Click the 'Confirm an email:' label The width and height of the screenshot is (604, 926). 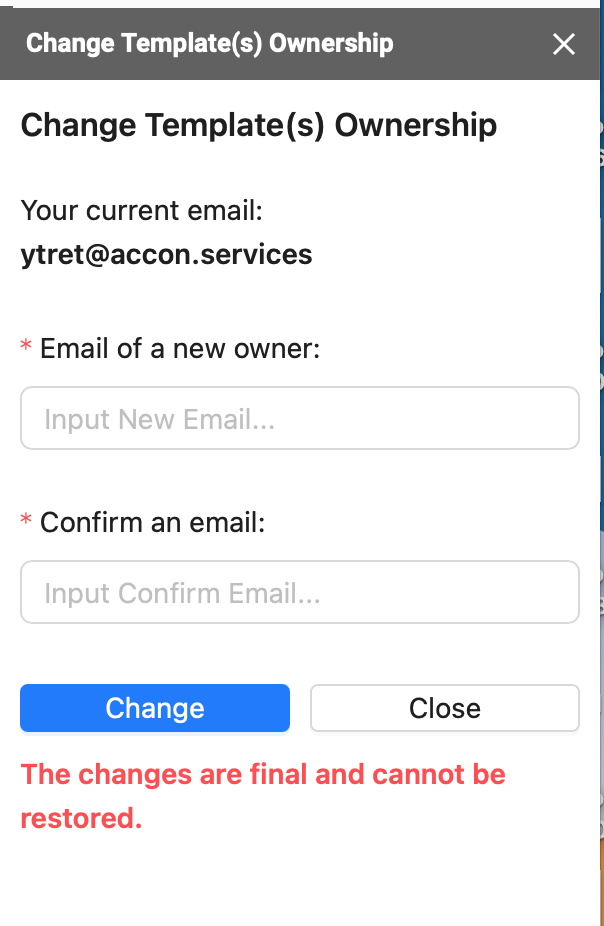pyautogui.click(x=152, y=522)
